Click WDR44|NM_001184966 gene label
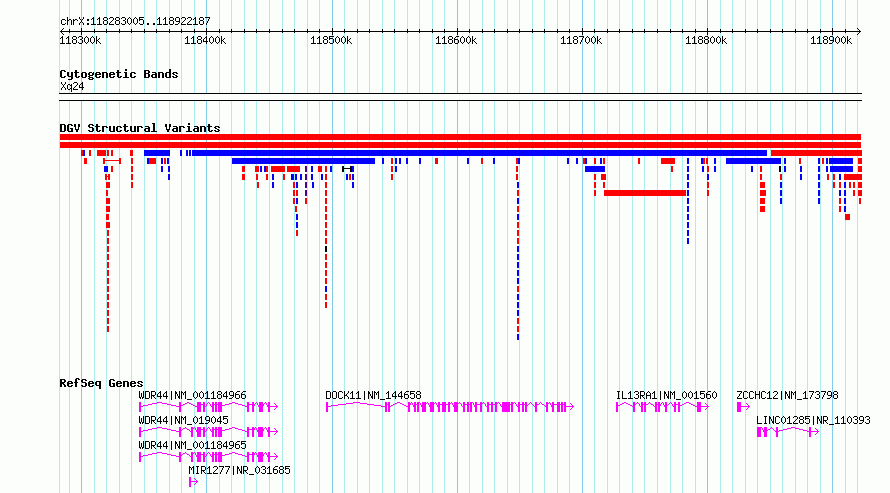890x493 pixels. 192,395
